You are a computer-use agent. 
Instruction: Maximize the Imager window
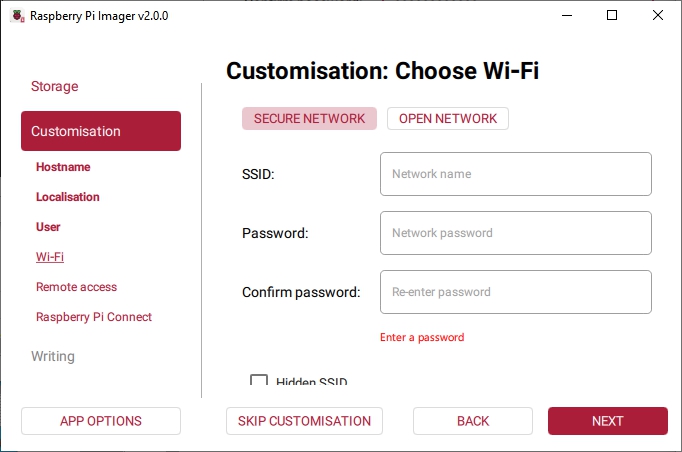pos(612,15)
